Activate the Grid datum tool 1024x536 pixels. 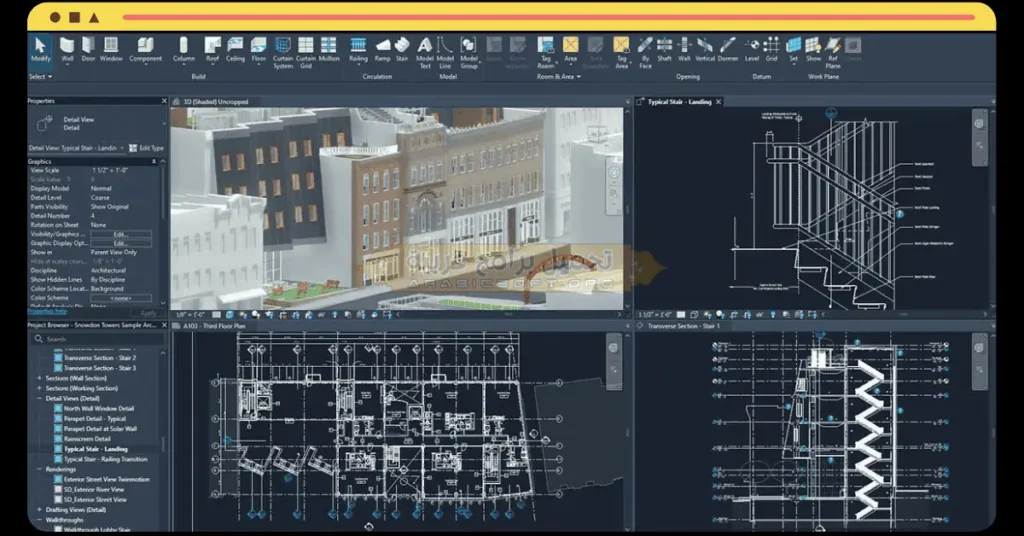(x=771, y=50)
